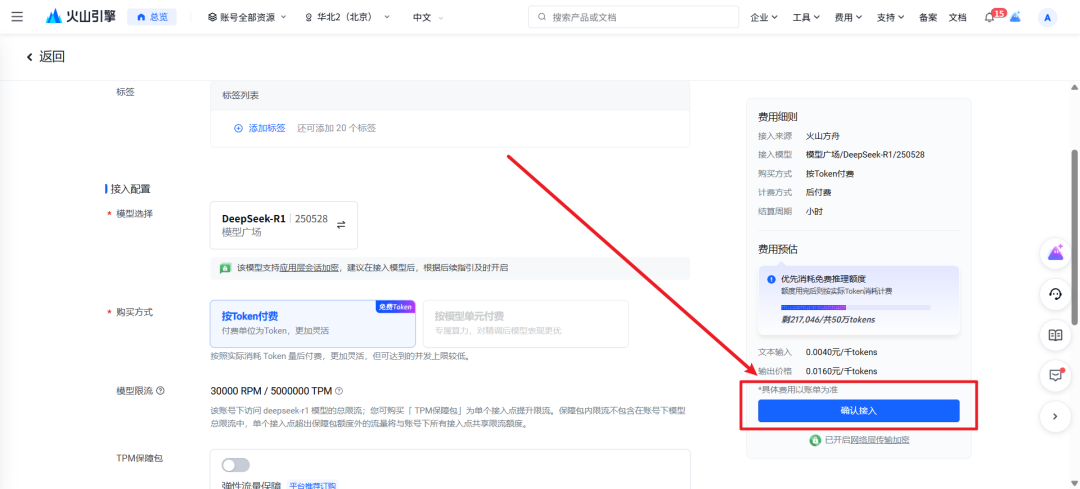This screenshot has height=489, width=1080.
Task: Click the Volcano Engine logo
Action: click(x=81, y=17)
